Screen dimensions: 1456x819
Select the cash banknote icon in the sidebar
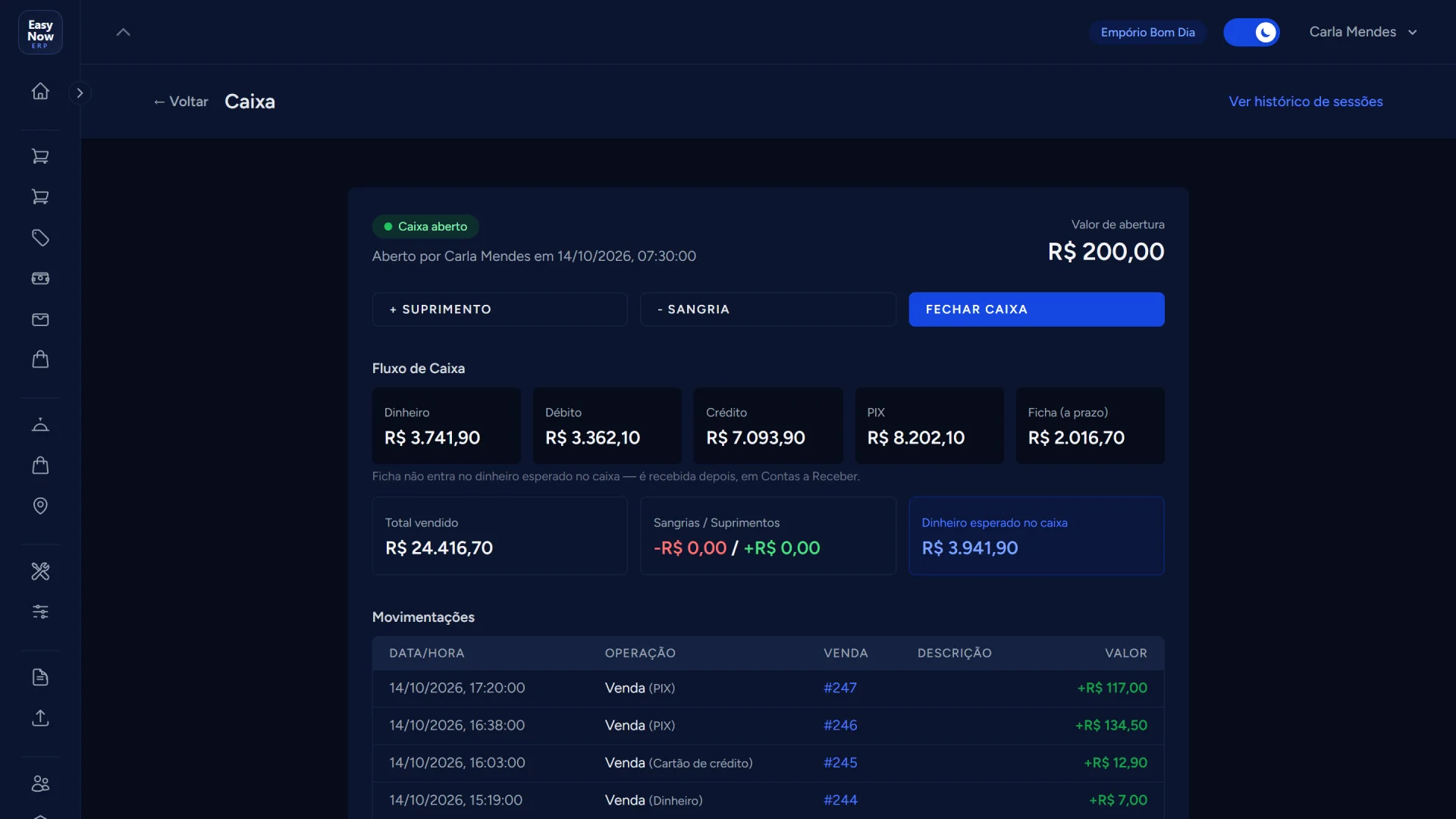click(40, 278)
